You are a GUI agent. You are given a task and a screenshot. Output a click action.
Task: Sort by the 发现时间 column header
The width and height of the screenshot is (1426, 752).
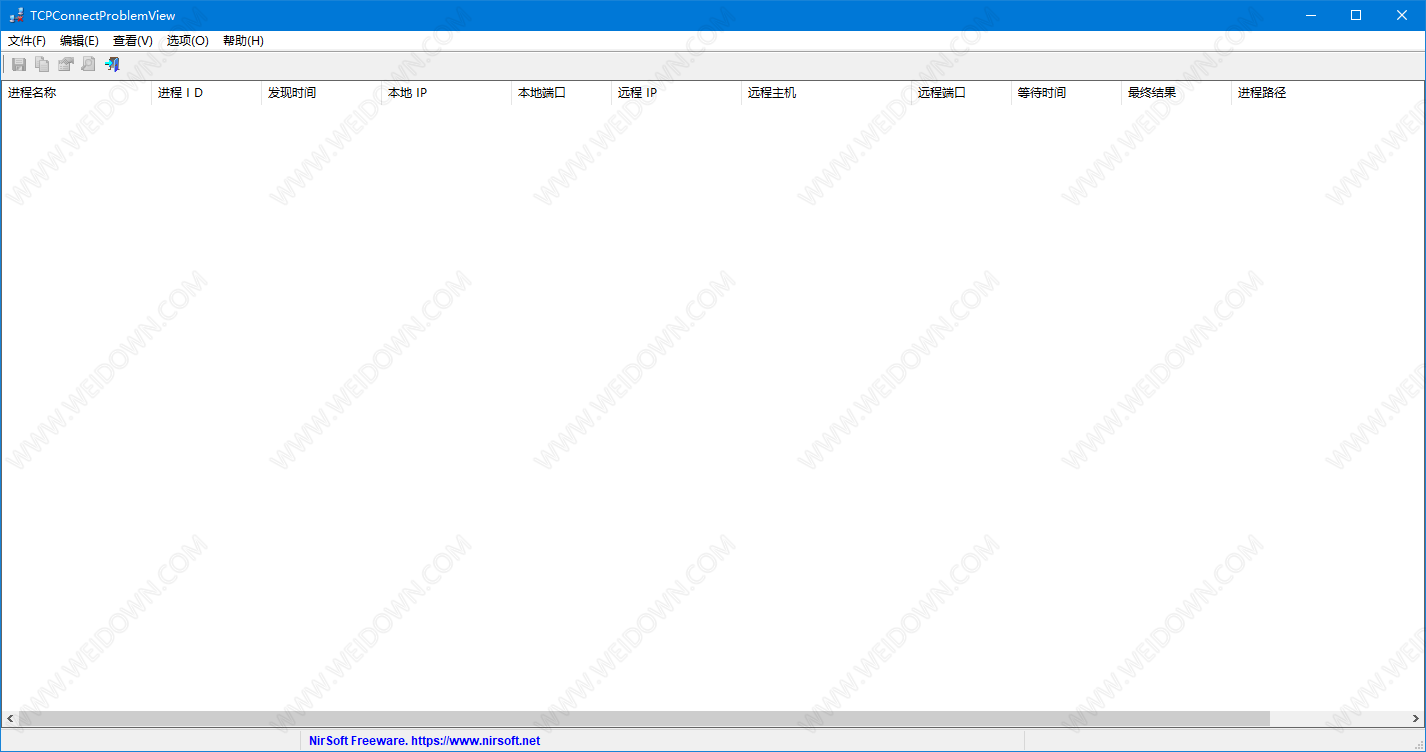click(321, 93)
